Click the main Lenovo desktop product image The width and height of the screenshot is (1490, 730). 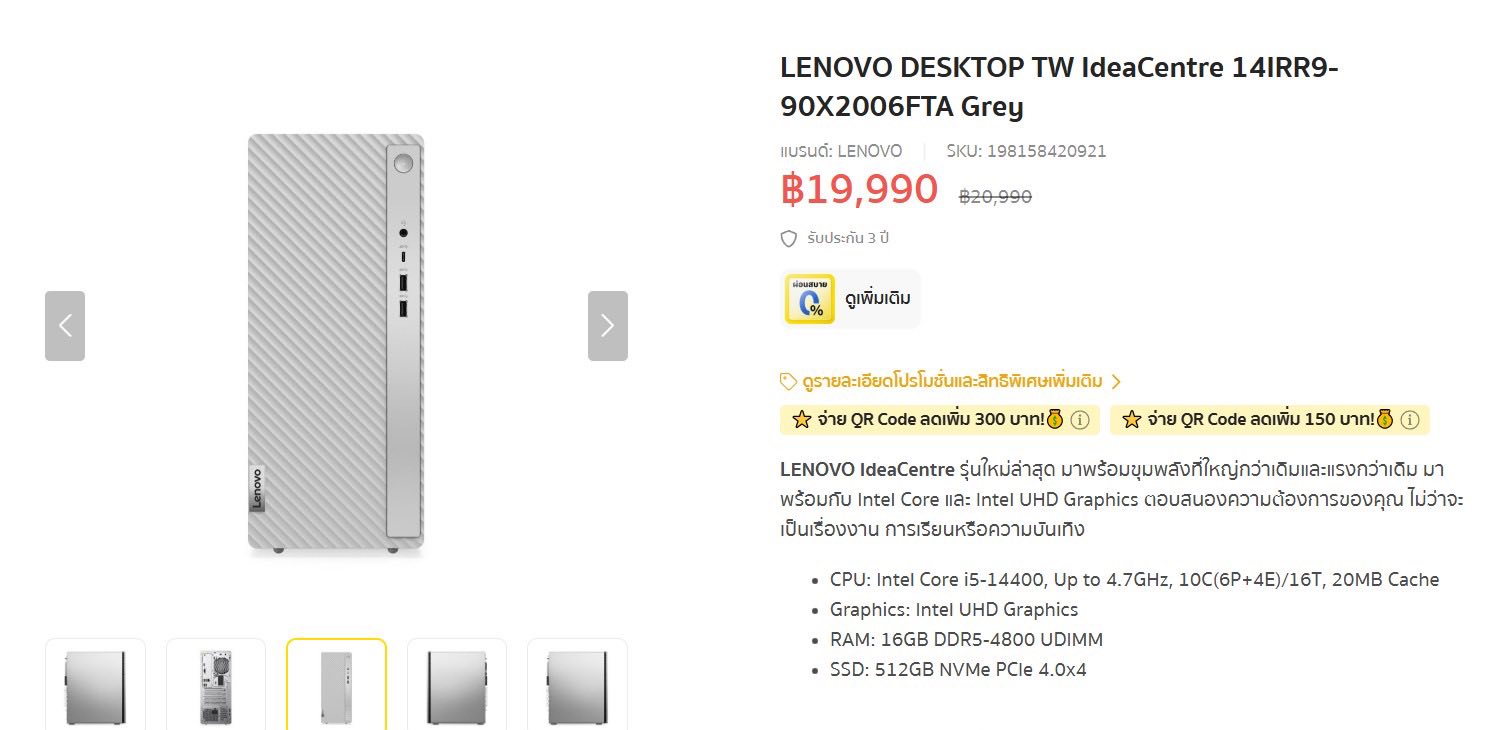point(336,343)
